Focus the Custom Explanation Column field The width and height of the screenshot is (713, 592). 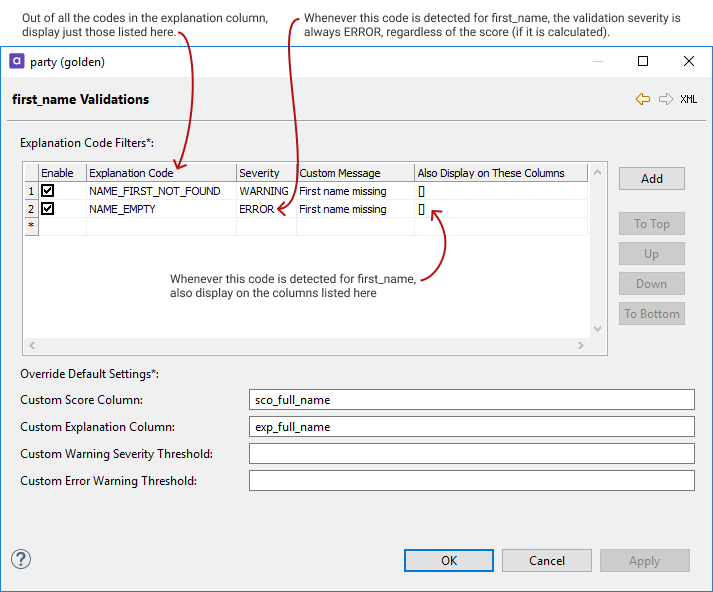(471, 427)
